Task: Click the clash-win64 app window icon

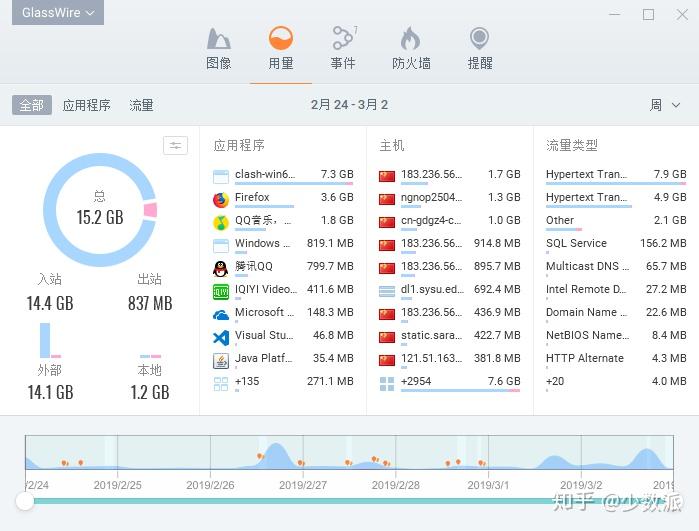Action: click(221, 177)
